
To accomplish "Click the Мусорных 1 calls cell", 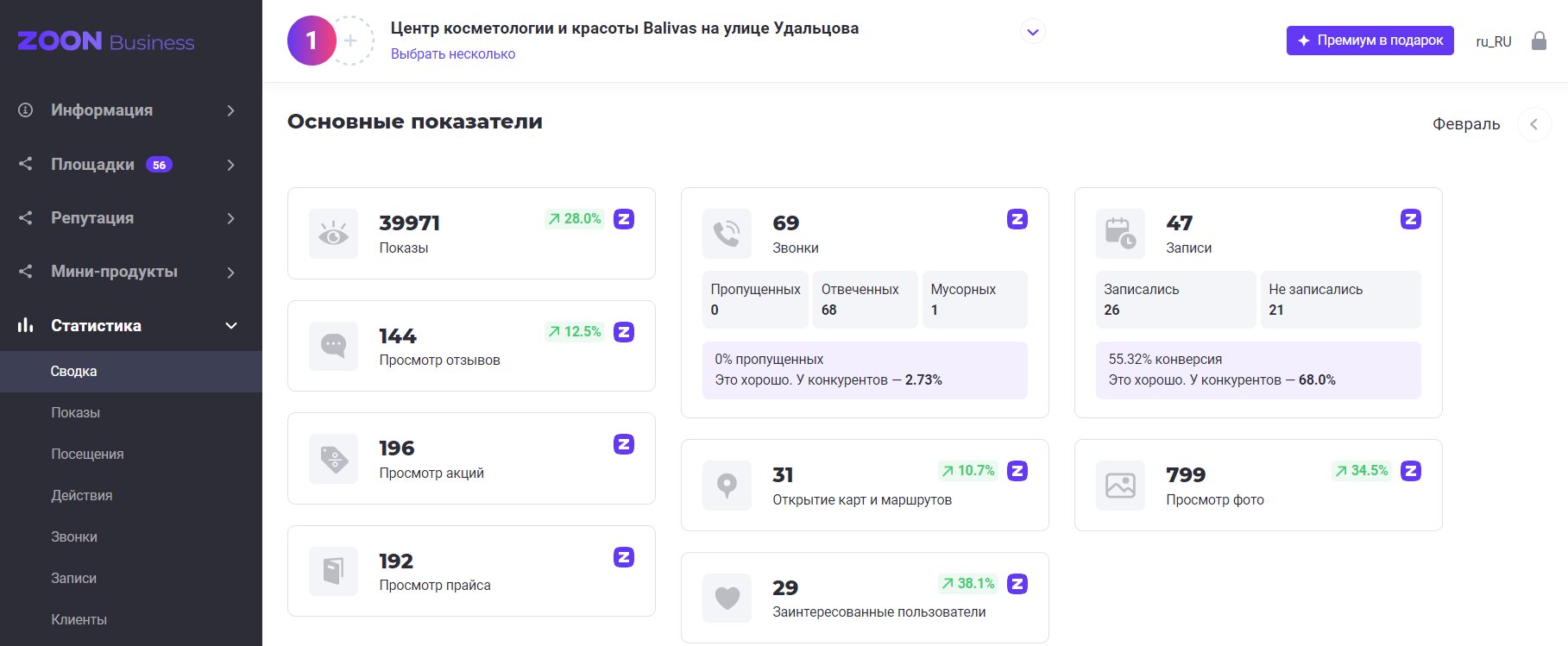I will [975, 299].
